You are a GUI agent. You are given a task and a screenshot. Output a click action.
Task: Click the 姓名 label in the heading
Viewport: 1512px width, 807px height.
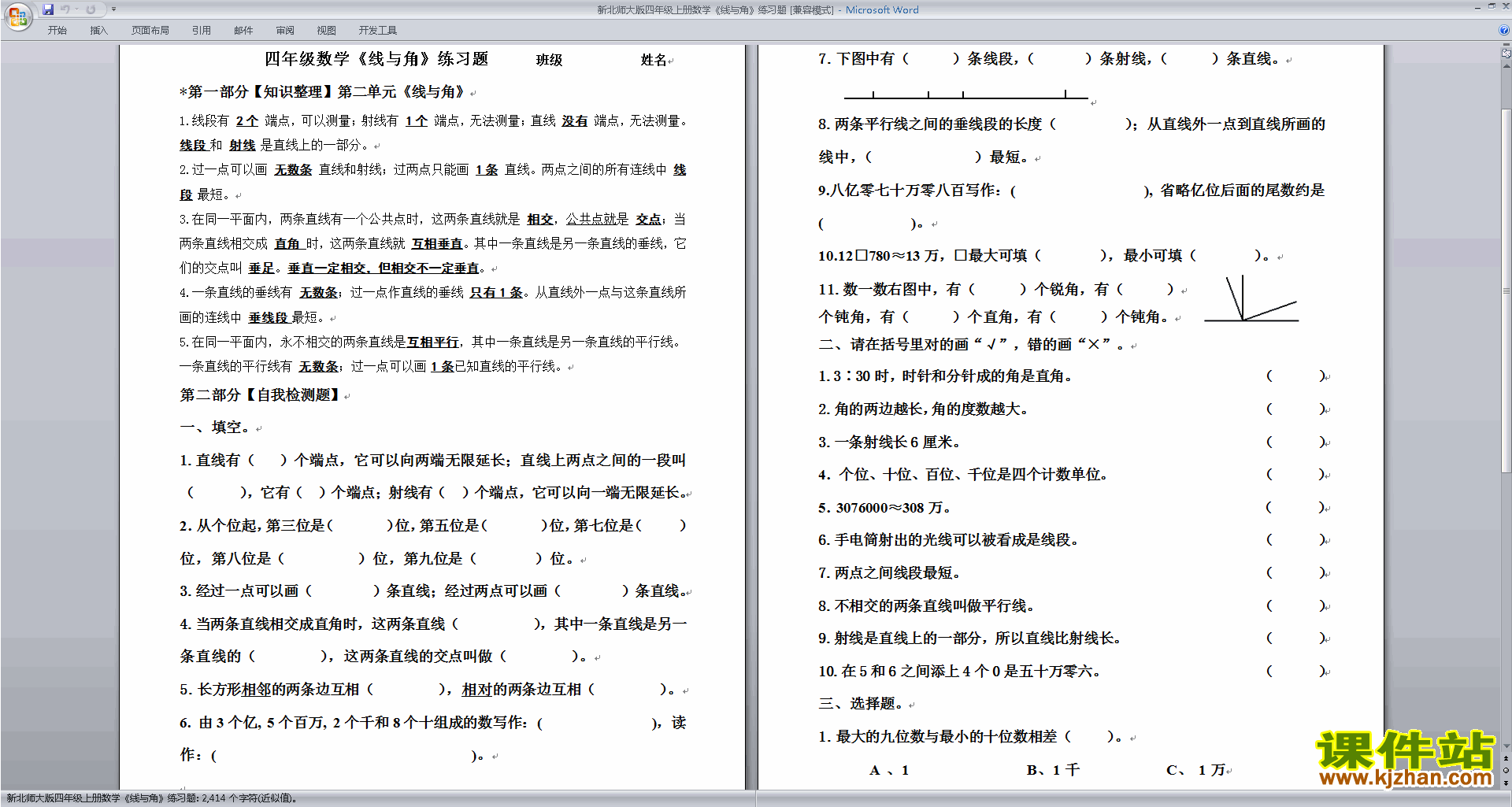(x=653, y=60)
